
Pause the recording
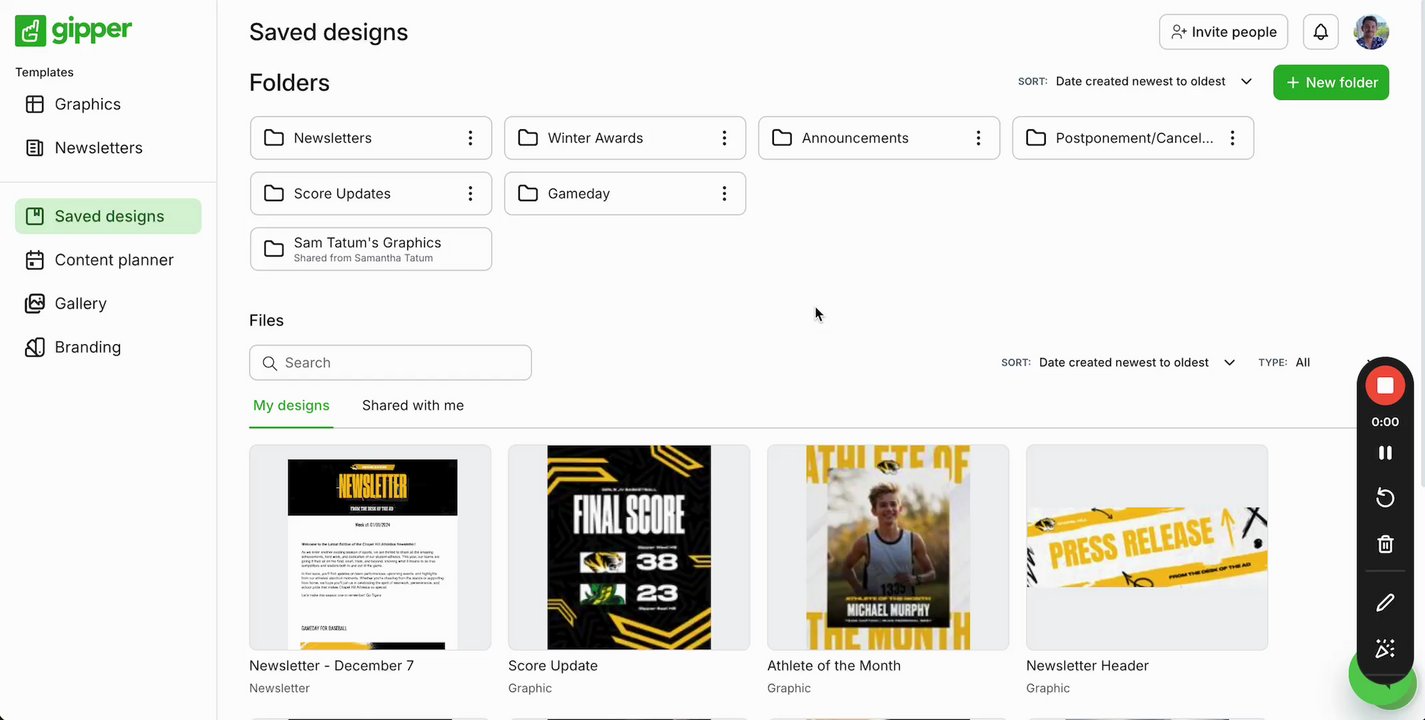click(1385, 453)
